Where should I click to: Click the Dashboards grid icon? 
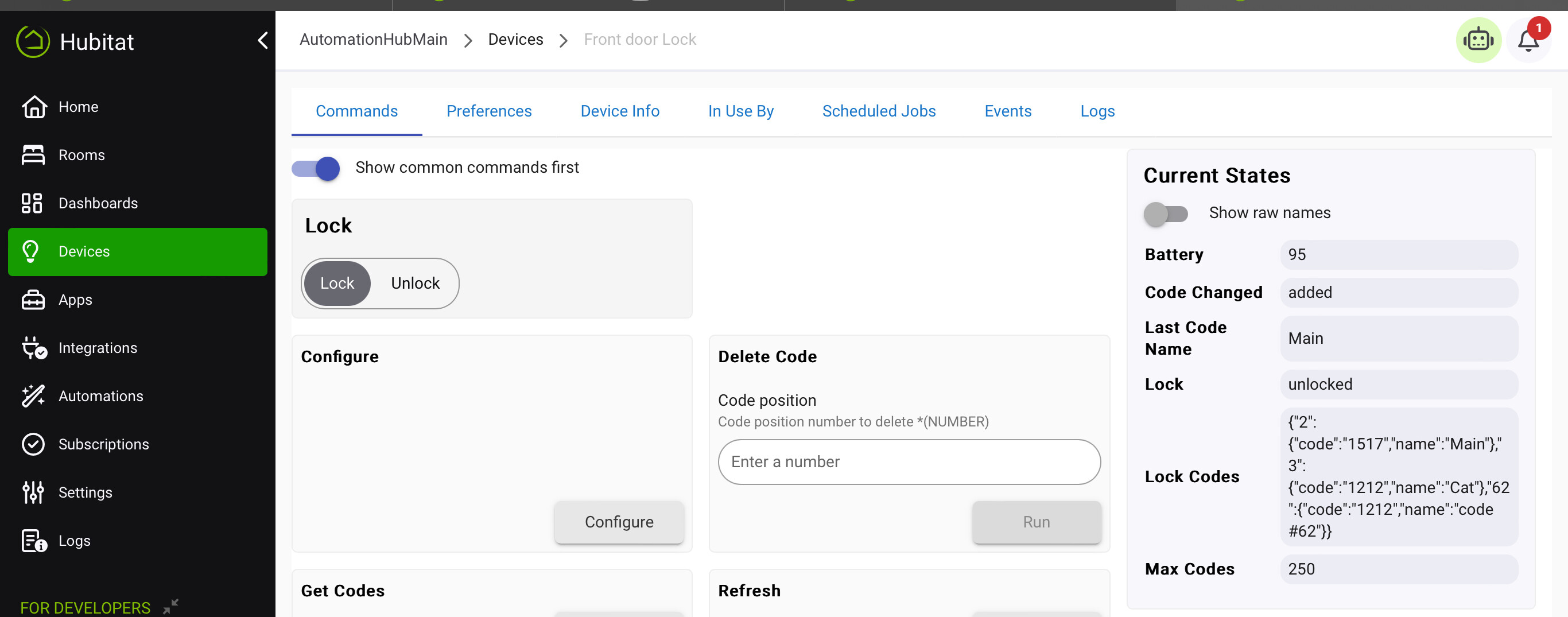(32, 203)
